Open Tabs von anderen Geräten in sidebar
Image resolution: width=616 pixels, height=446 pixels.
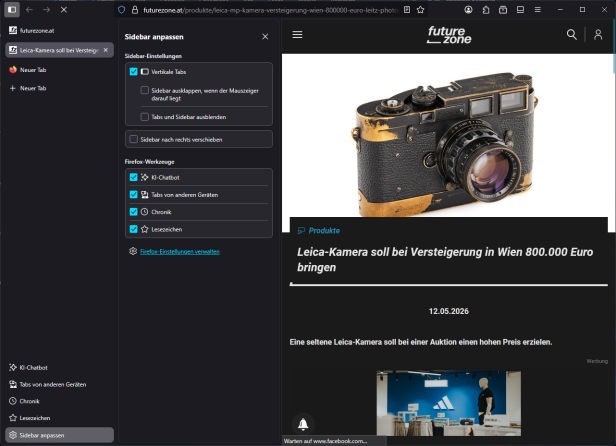[x=59, y=384]
